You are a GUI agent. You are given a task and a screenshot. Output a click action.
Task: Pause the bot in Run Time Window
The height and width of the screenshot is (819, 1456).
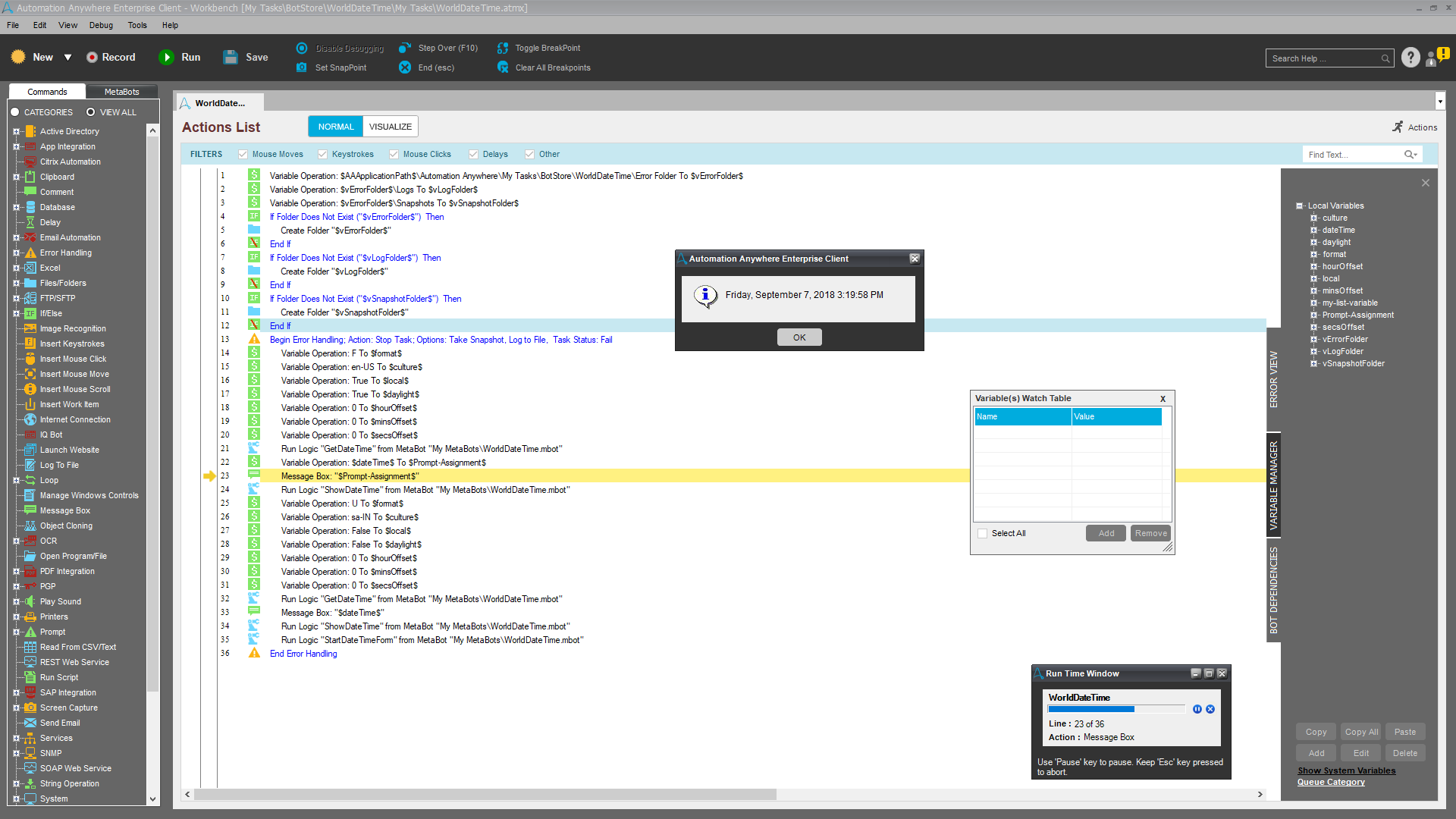pos(1197,709)
